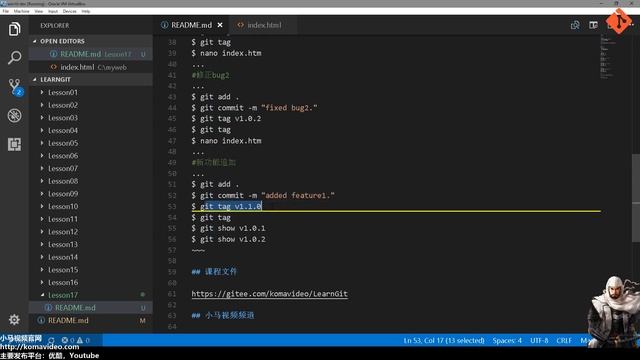This screenshot has width=640, height=360.
Task: Expand the Lesson13 folder
Action: [x=91, y=244]
